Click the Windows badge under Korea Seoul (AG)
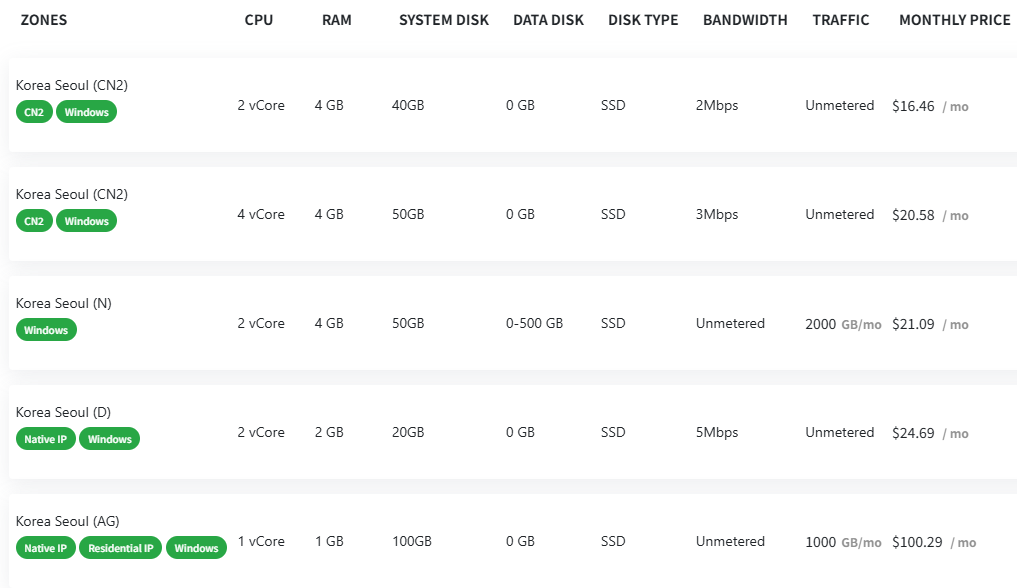 [x=196, y=548]
